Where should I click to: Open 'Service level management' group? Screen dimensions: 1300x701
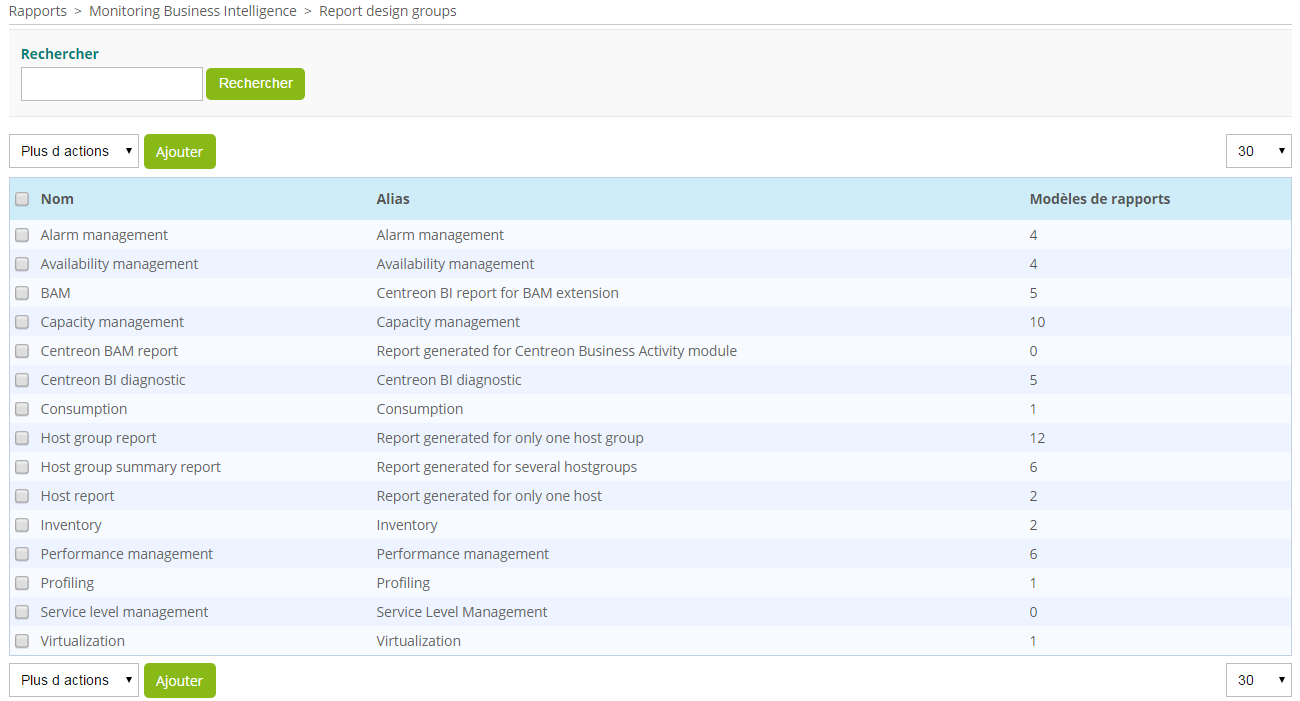[x=123, y=611]
